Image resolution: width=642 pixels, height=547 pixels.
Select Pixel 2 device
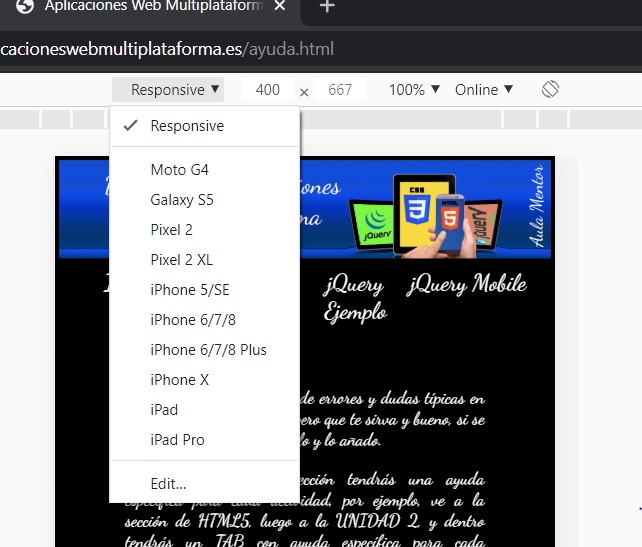tap(205, 230)
